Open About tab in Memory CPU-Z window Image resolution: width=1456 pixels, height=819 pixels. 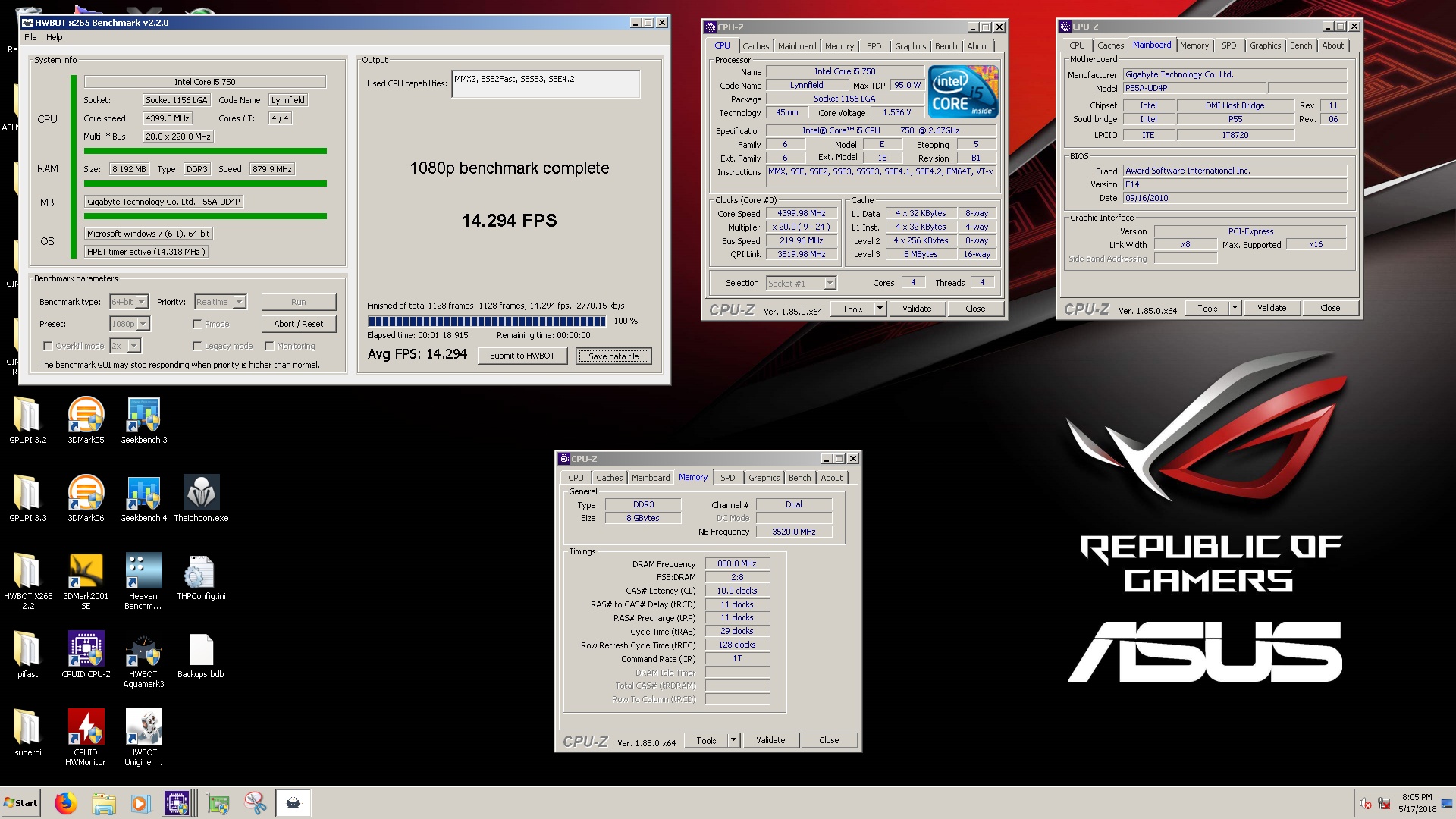(x=831, y=478)
